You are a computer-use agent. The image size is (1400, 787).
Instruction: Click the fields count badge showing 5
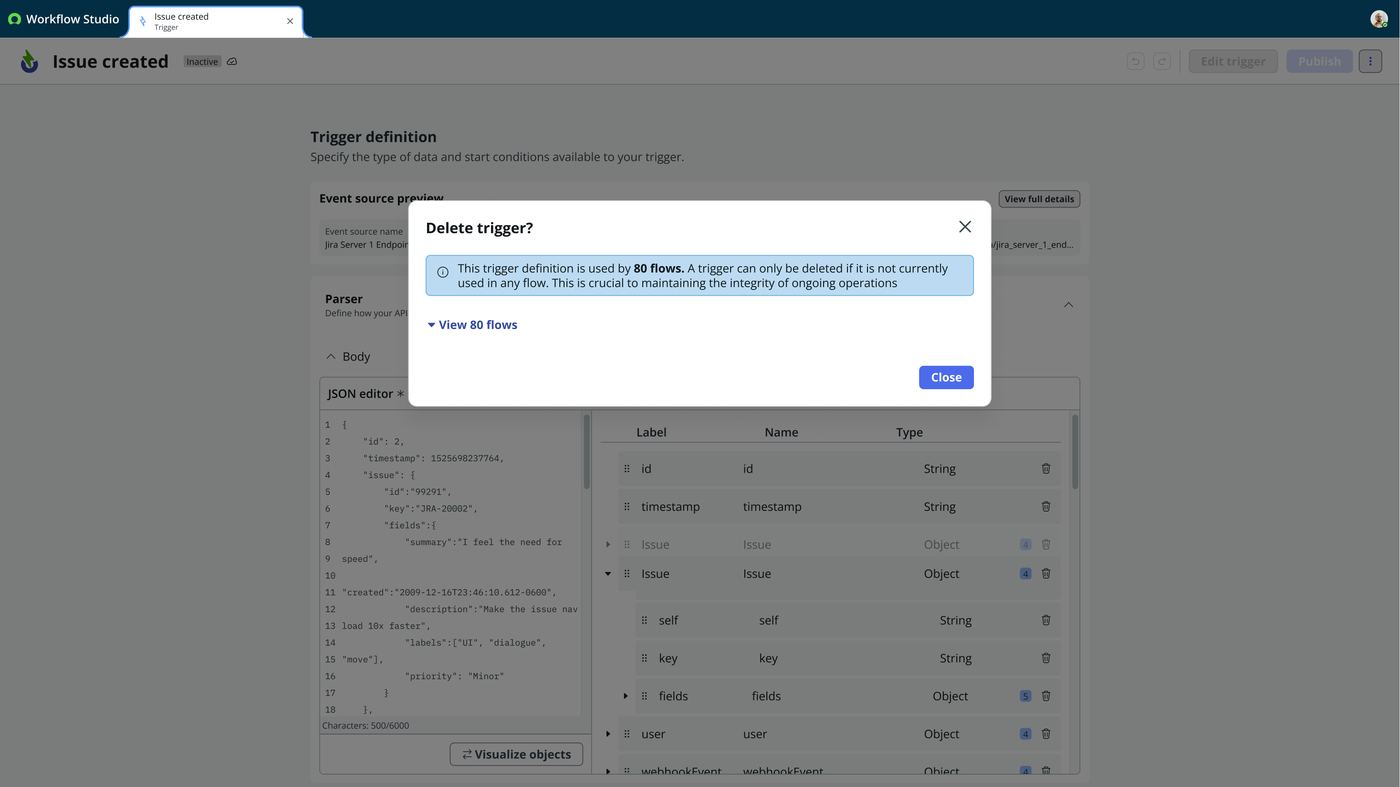tap(1025, 696)
